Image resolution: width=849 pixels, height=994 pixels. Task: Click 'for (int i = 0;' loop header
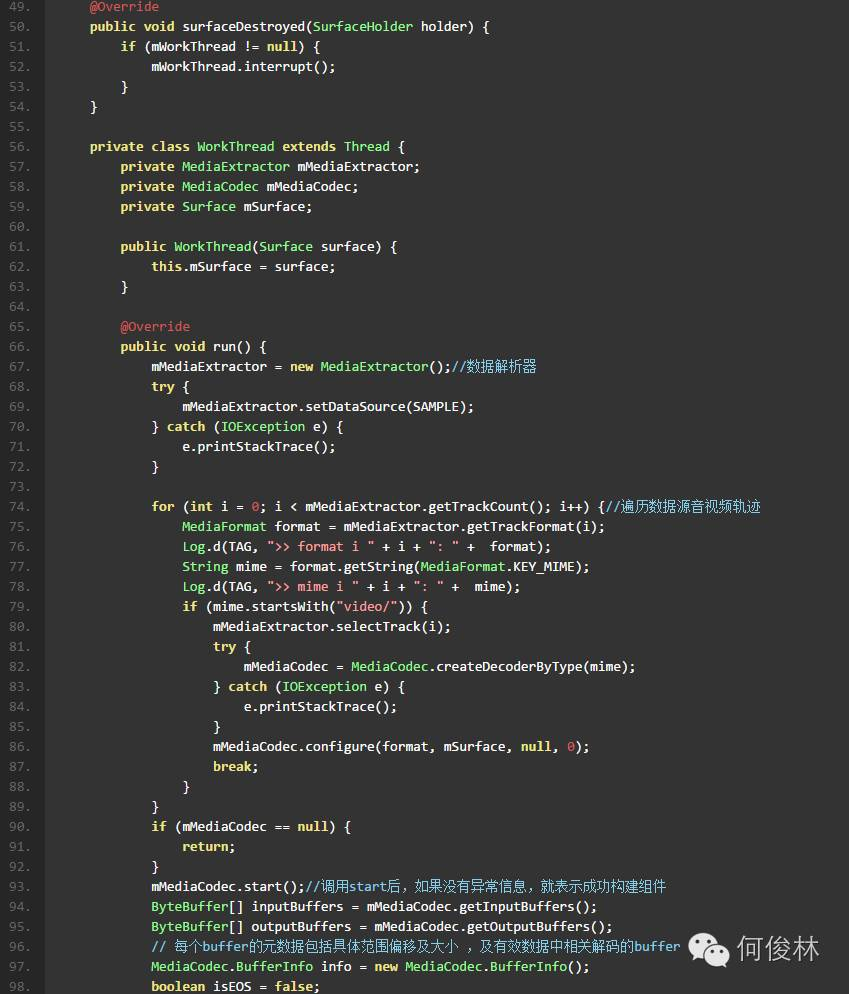(209, 507)
